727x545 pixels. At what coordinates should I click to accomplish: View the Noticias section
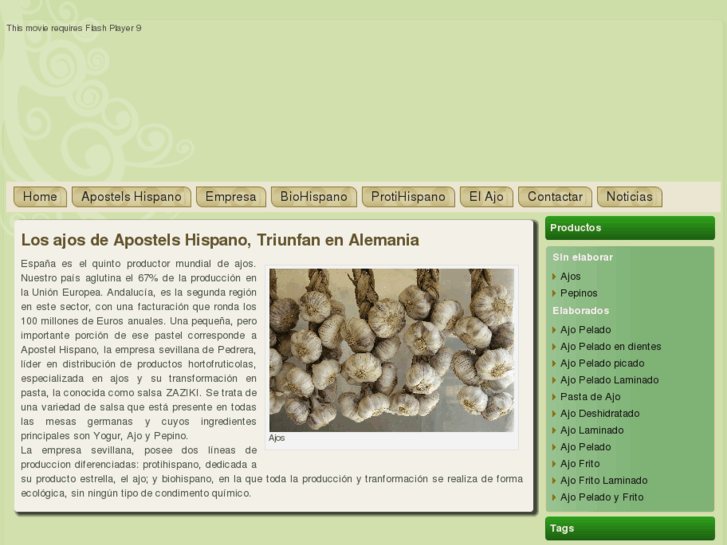click(x=629, y=197)
